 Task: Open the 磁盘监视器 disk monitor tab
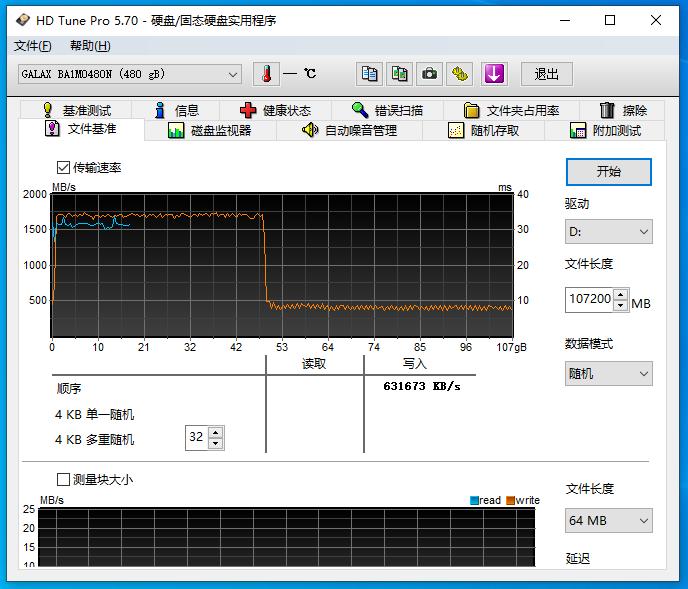tap(210, 130)
